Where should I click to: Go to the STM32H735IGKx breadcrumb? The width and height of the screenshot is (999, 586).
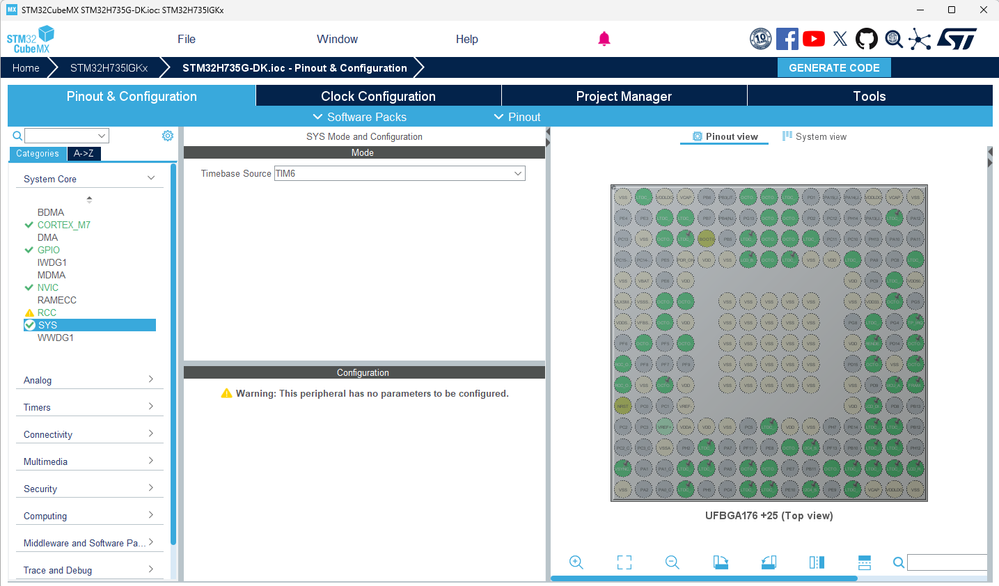109,68
